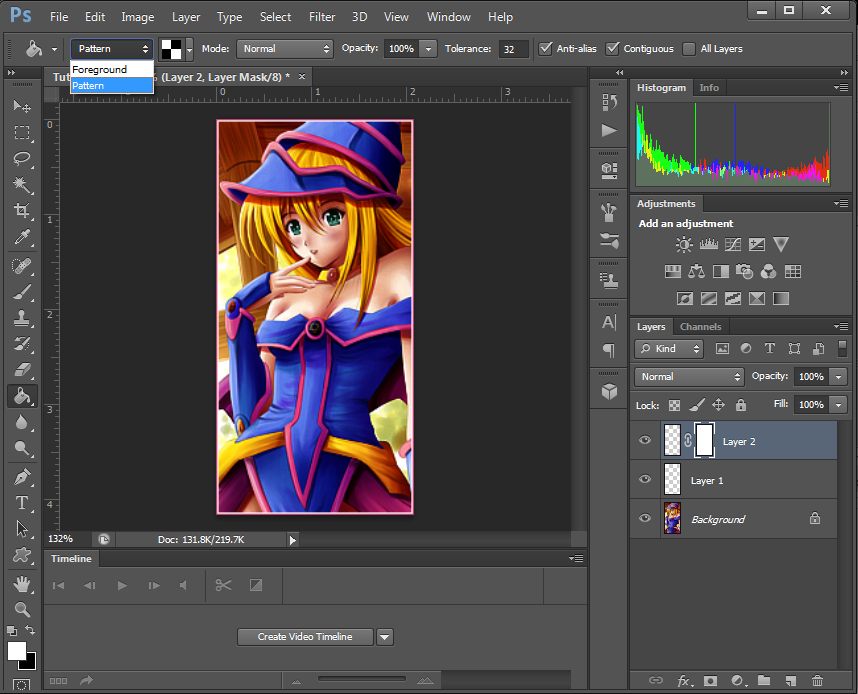Delete layer with trash icon
The image size is (858, 694).
point(817,681)
